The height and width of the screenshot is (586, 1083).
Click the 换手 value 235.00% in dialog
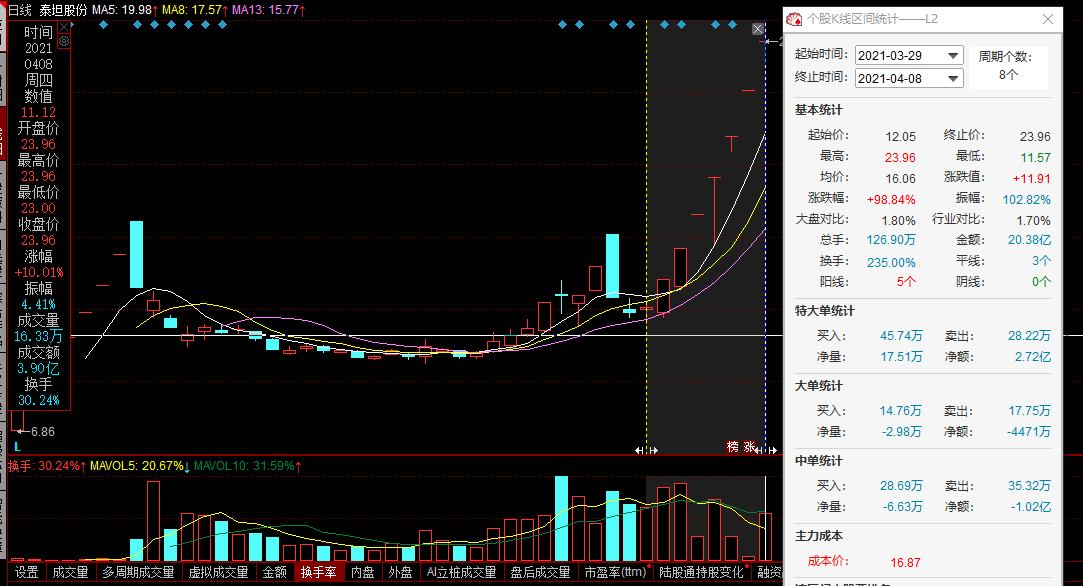[891, 263]
